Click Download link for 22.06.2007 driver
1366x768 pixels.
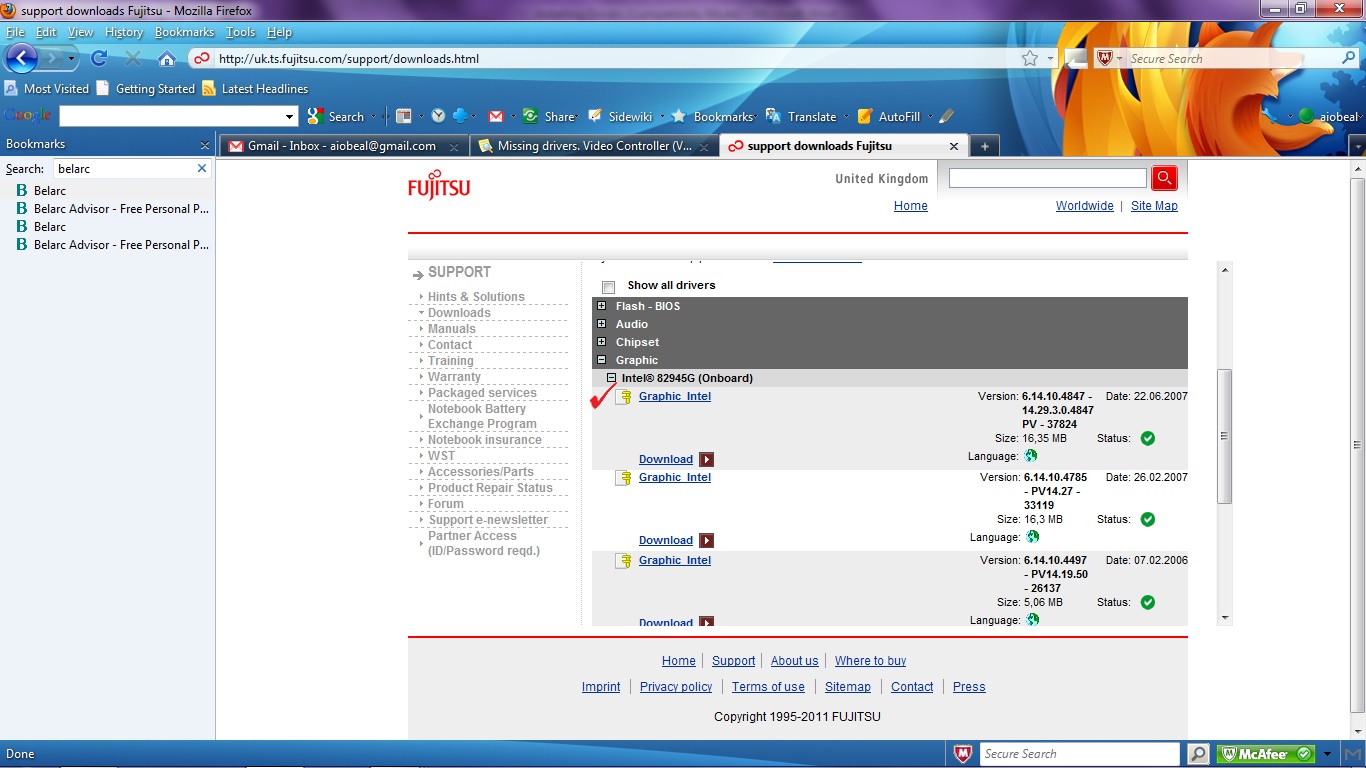[666, 459]
